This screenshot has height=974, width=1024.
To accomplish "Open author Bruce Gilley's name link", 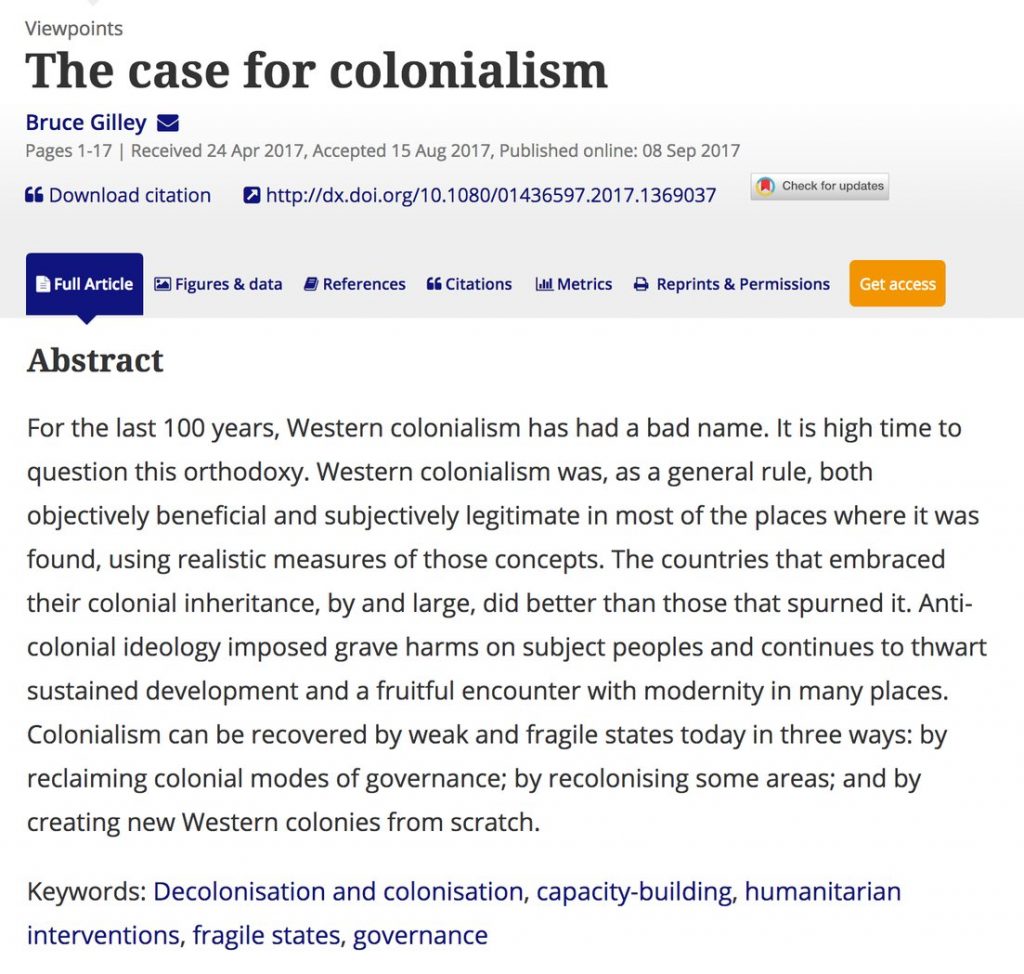I will [x=86, y=123].
